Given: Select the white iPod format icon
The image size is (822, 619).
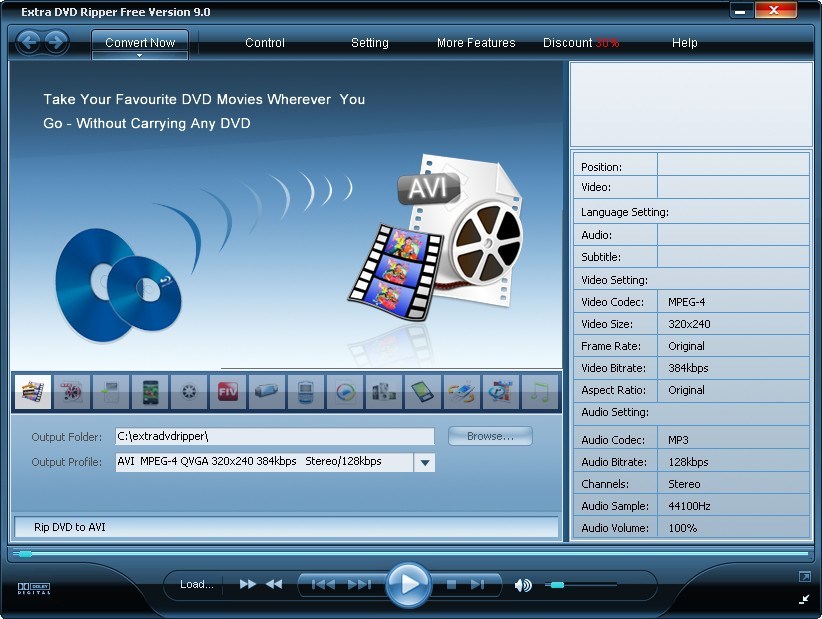Looking at the screenshot, I should tap(111, 392).
